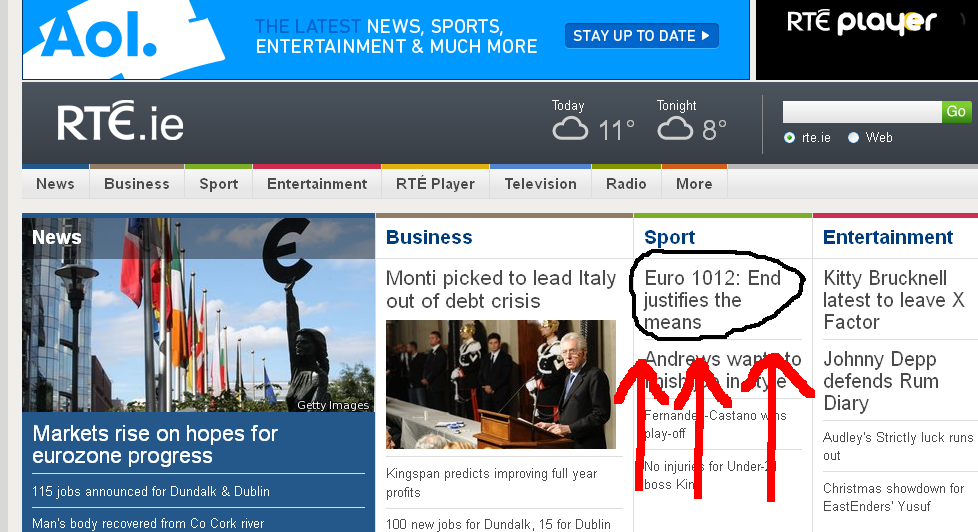Screen dimensions: 978x532
Task: Open Johnny Depp defends Rum Diary link
Action: click(880, 381)
